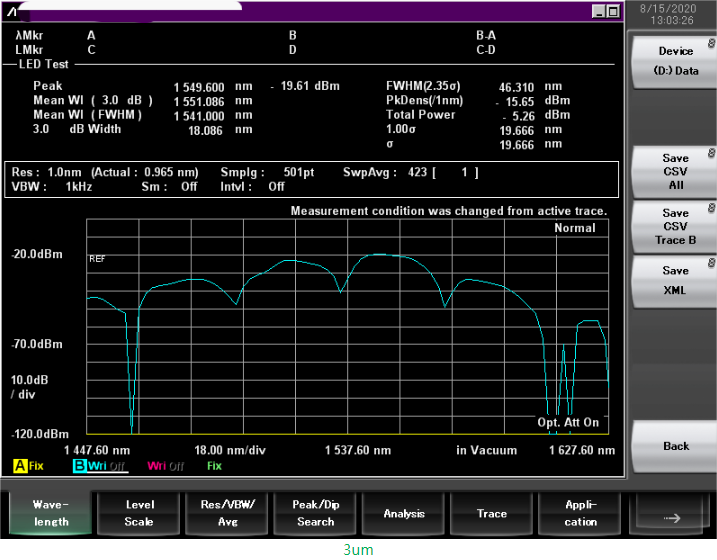
Task: Open the Peak/Dip Search menu
Action: pyautogui.click(x=315, y=514)
